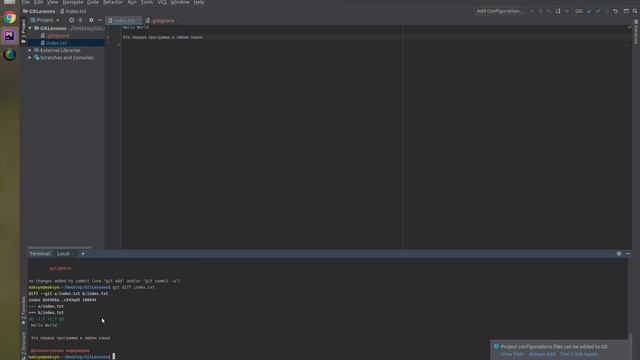The image size is (640, 360).
Task: Click the Git update project icon
Action: pyautogui.click(x=589, y=11)
